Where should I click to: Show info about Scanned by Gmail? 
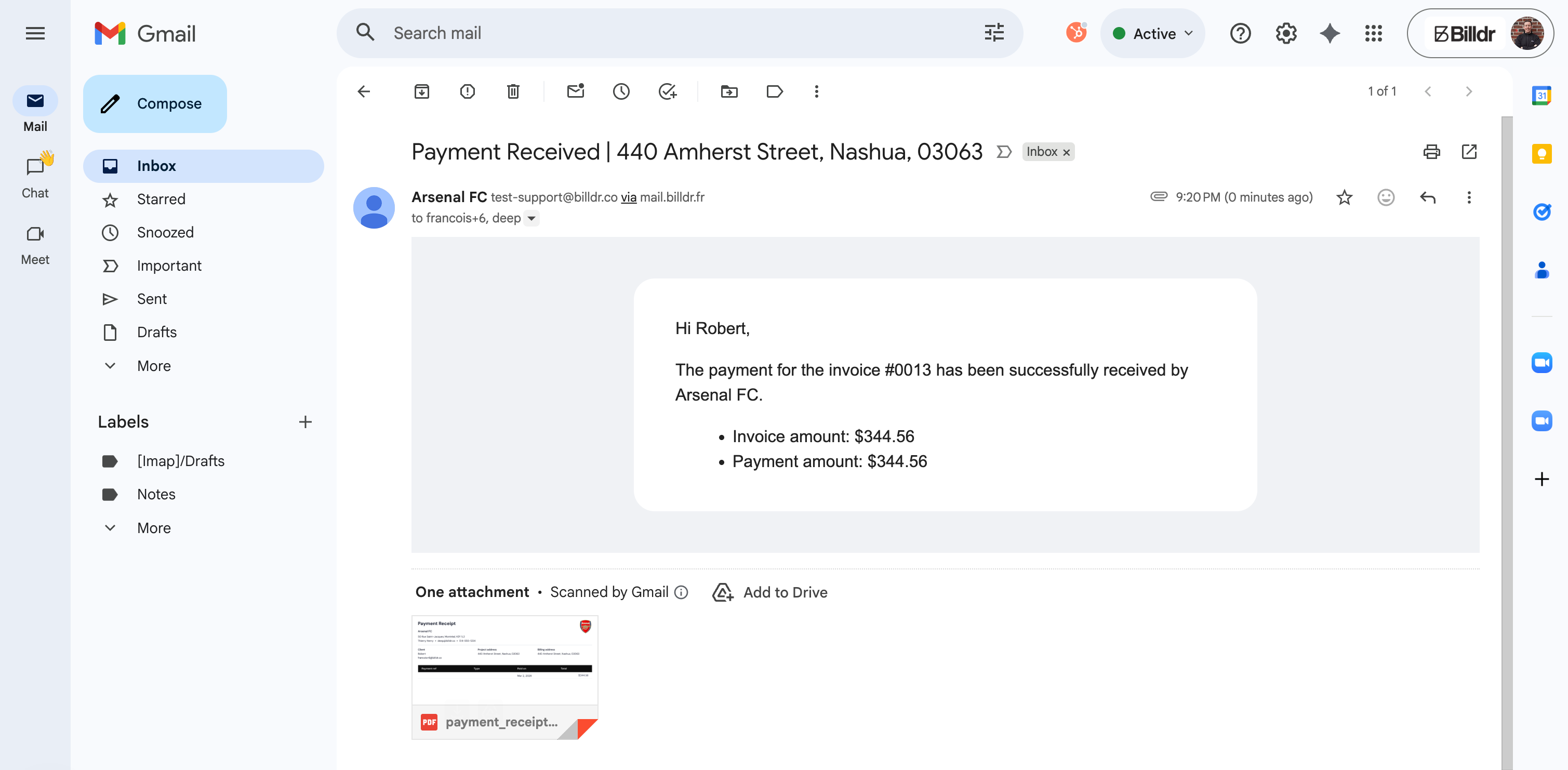(682, 592)
